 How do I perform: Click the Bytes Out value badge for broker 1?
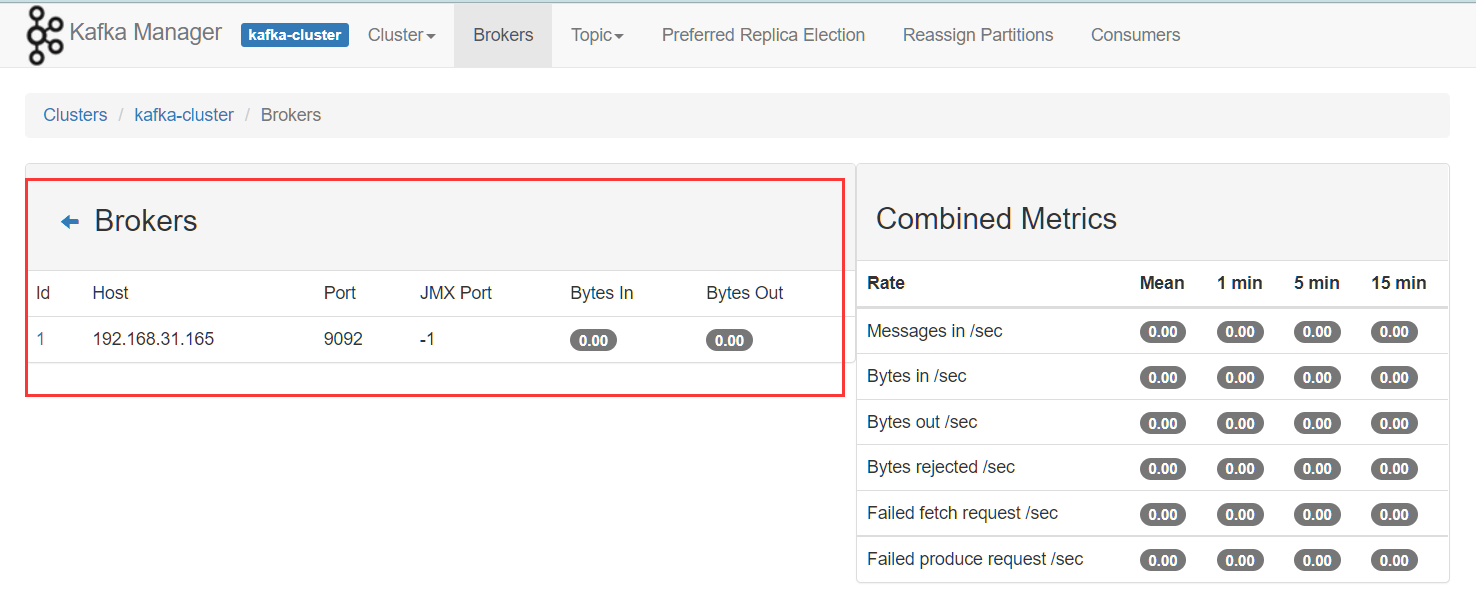click(x=729, y=340)
